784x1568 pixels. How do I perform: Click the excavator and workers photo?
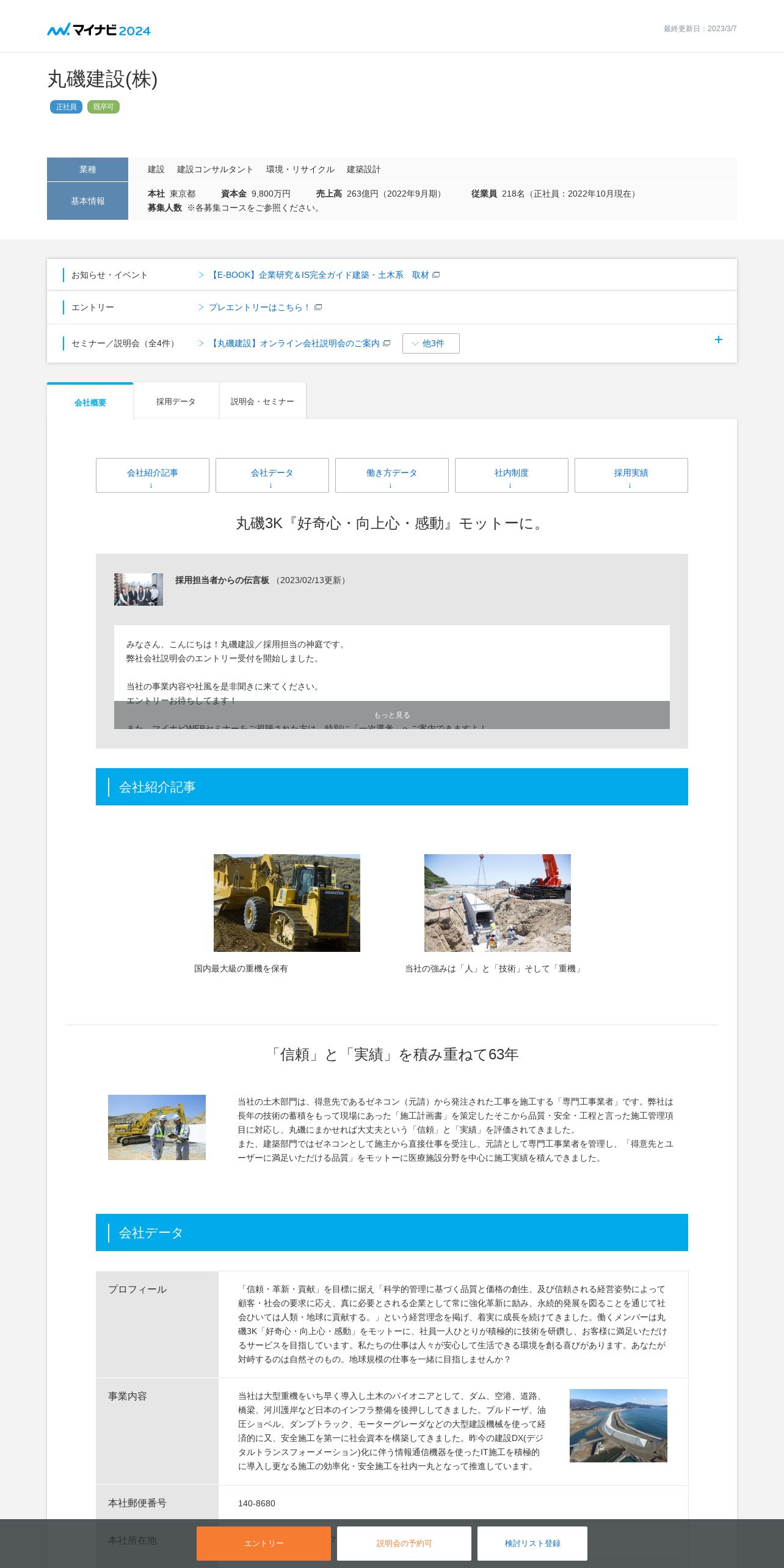(x=157, y=1127)
